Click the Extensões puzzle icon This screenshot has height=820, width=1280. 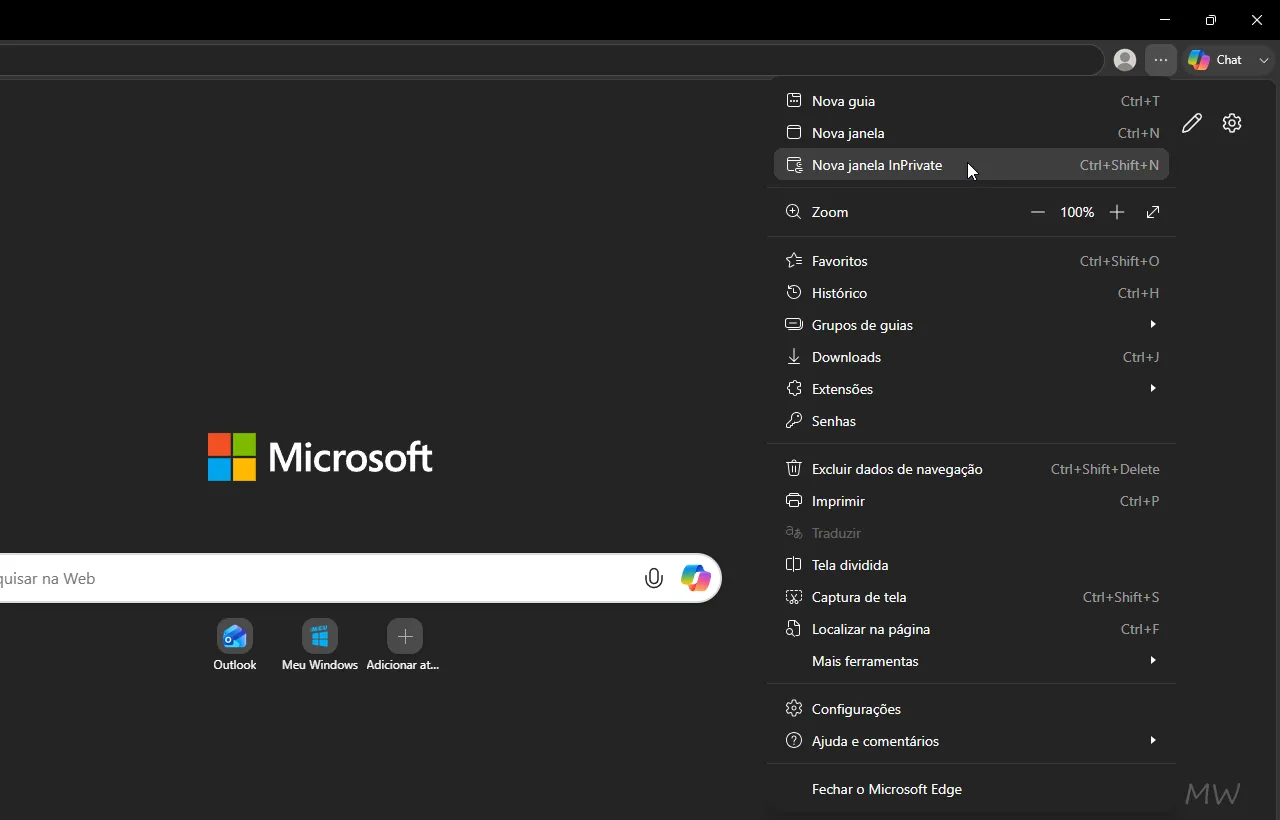[794, 389]
